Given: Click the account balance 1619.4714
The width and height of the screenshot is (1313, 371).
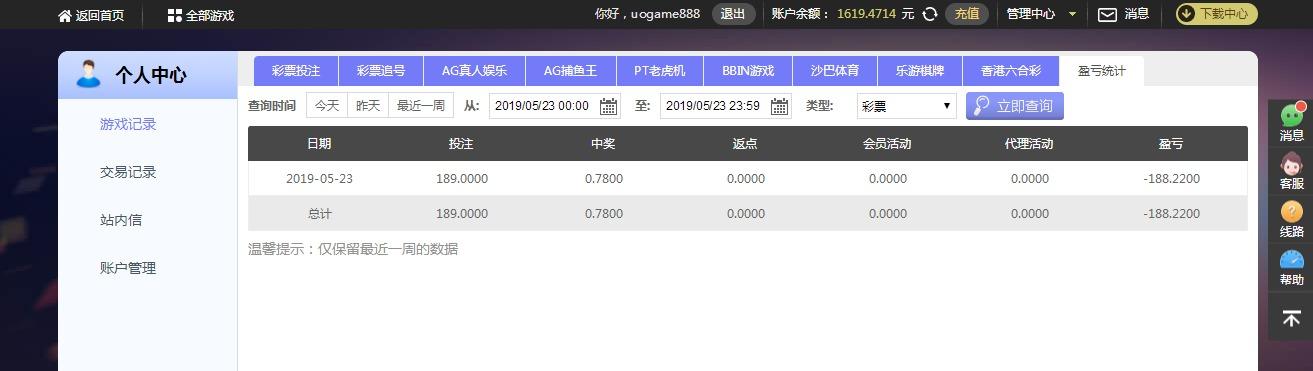Looking at the screenshot, I should 866,14.
